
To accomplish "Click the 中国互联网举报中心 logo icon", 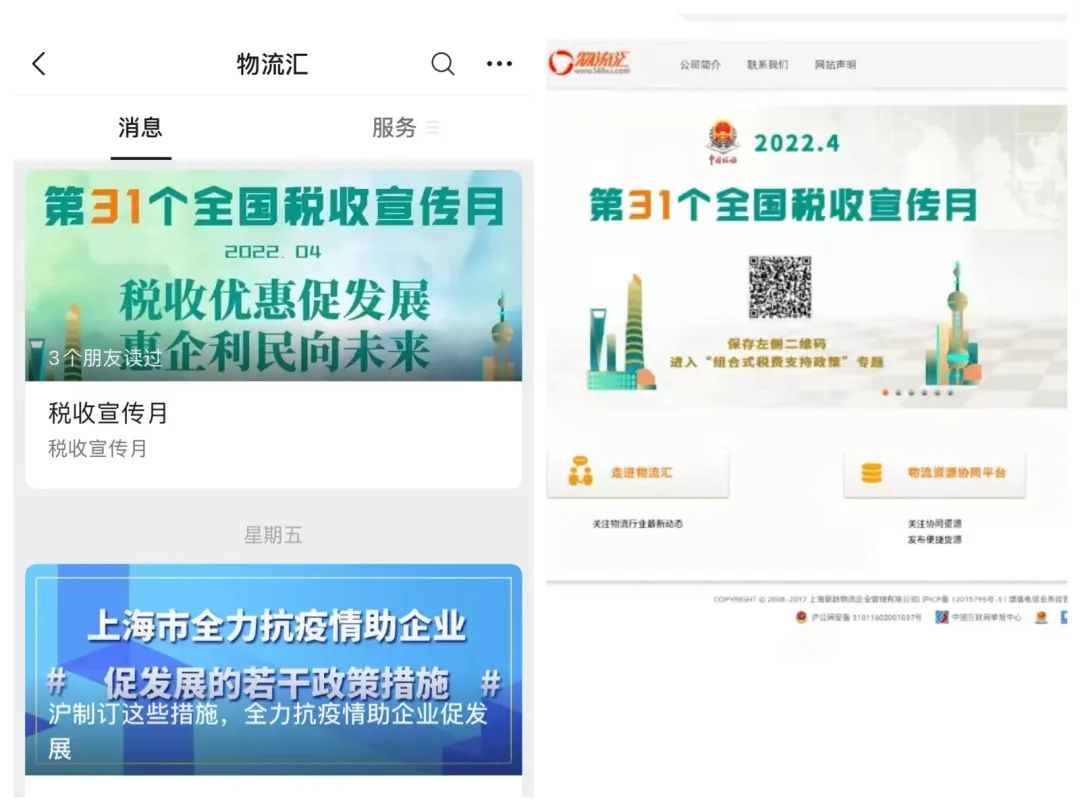I will [942, 617].
